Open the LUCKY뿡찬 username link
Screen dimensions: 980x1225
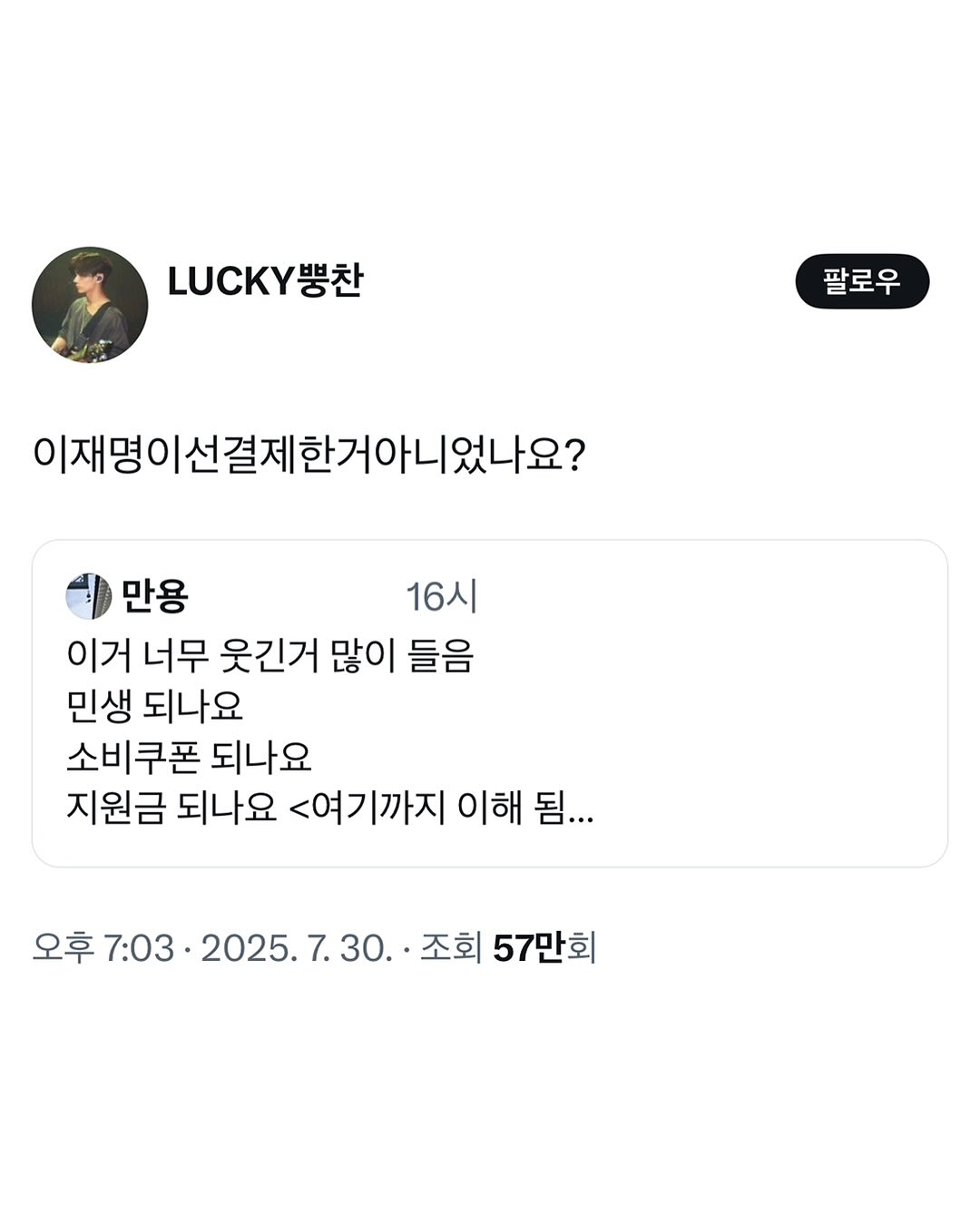click(x=265, y=281)
